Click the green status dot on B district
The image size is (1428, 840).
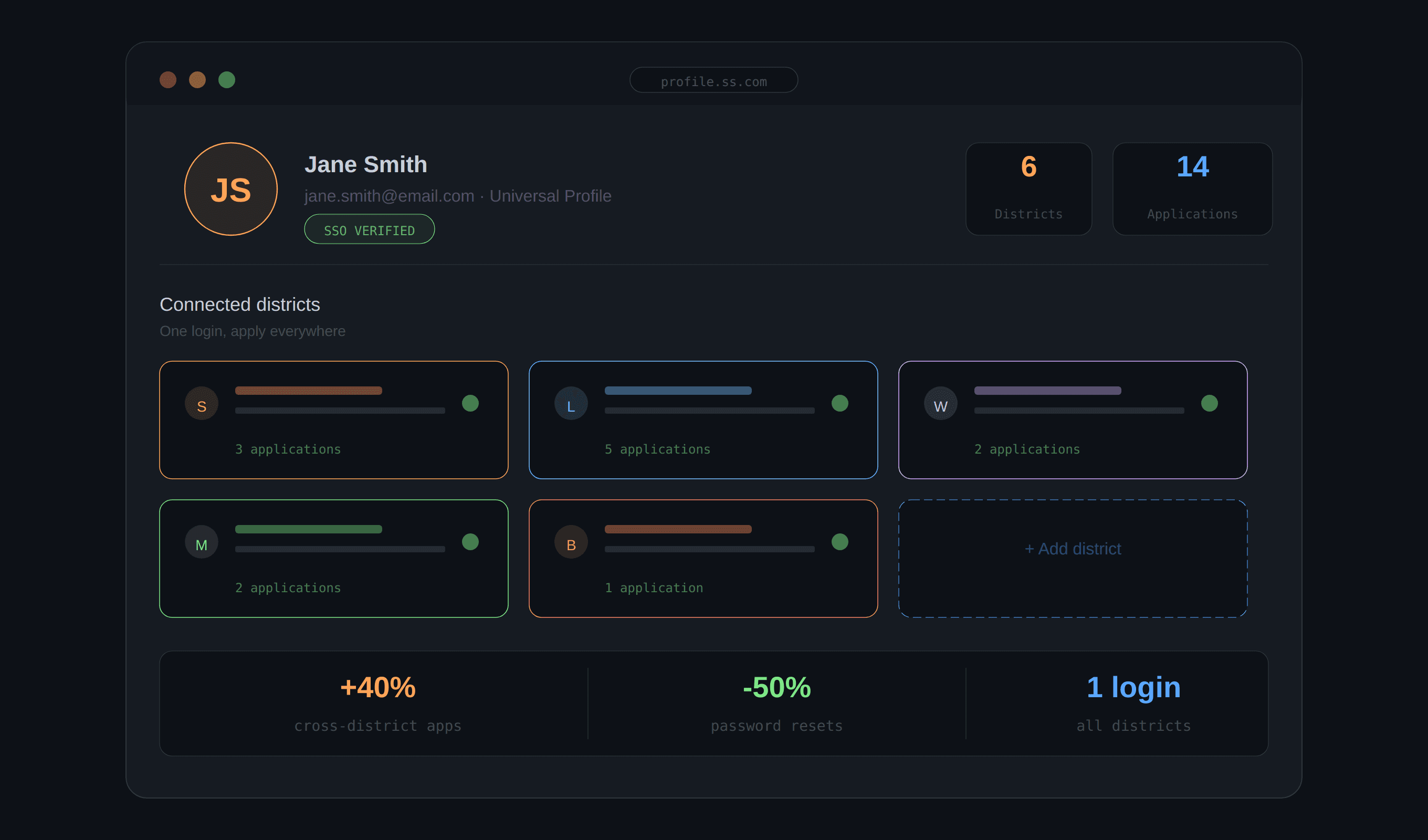[839, 542]
